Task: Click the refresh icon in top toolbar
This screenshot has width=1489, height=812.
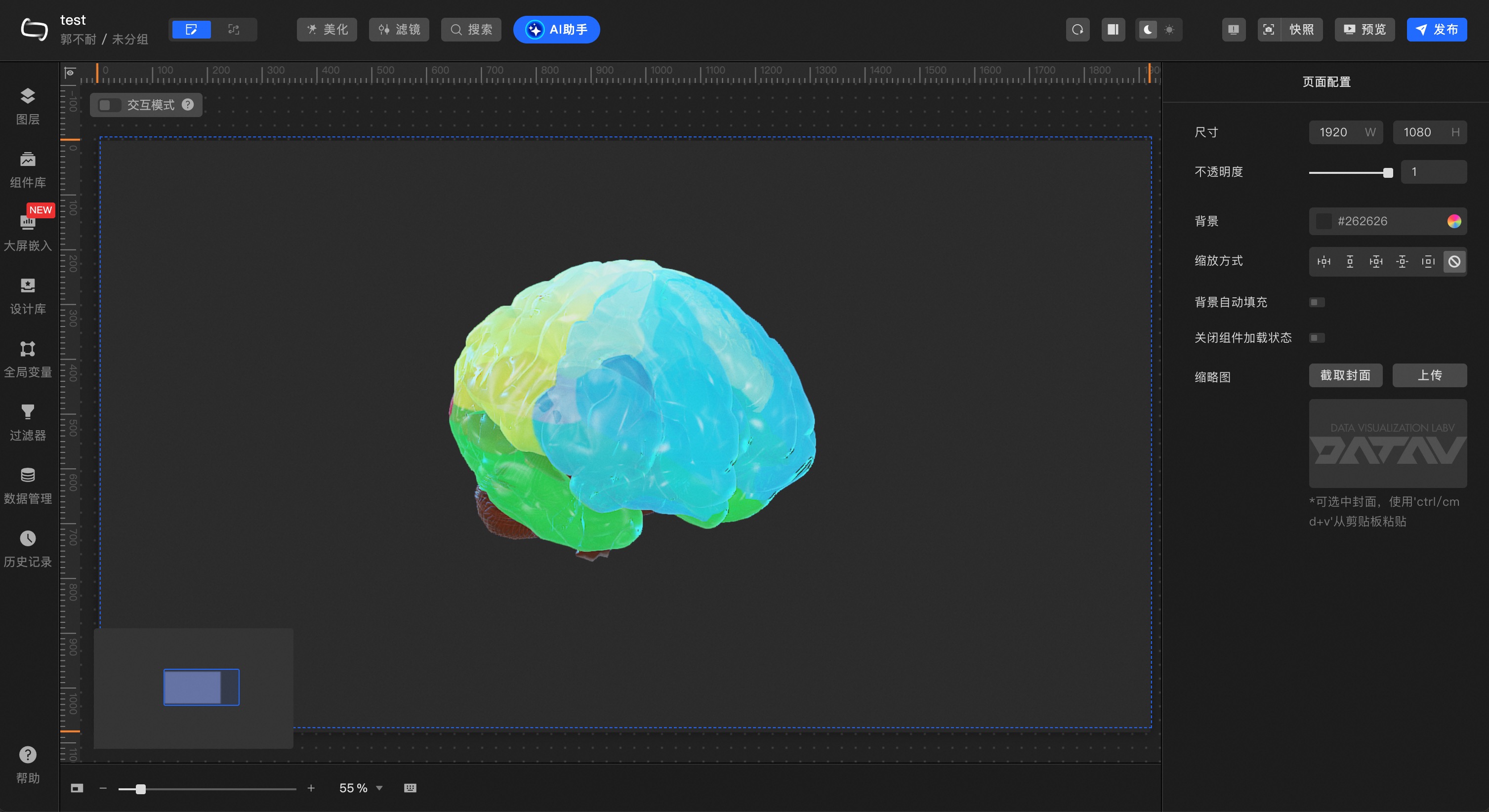Action: 1077,30
